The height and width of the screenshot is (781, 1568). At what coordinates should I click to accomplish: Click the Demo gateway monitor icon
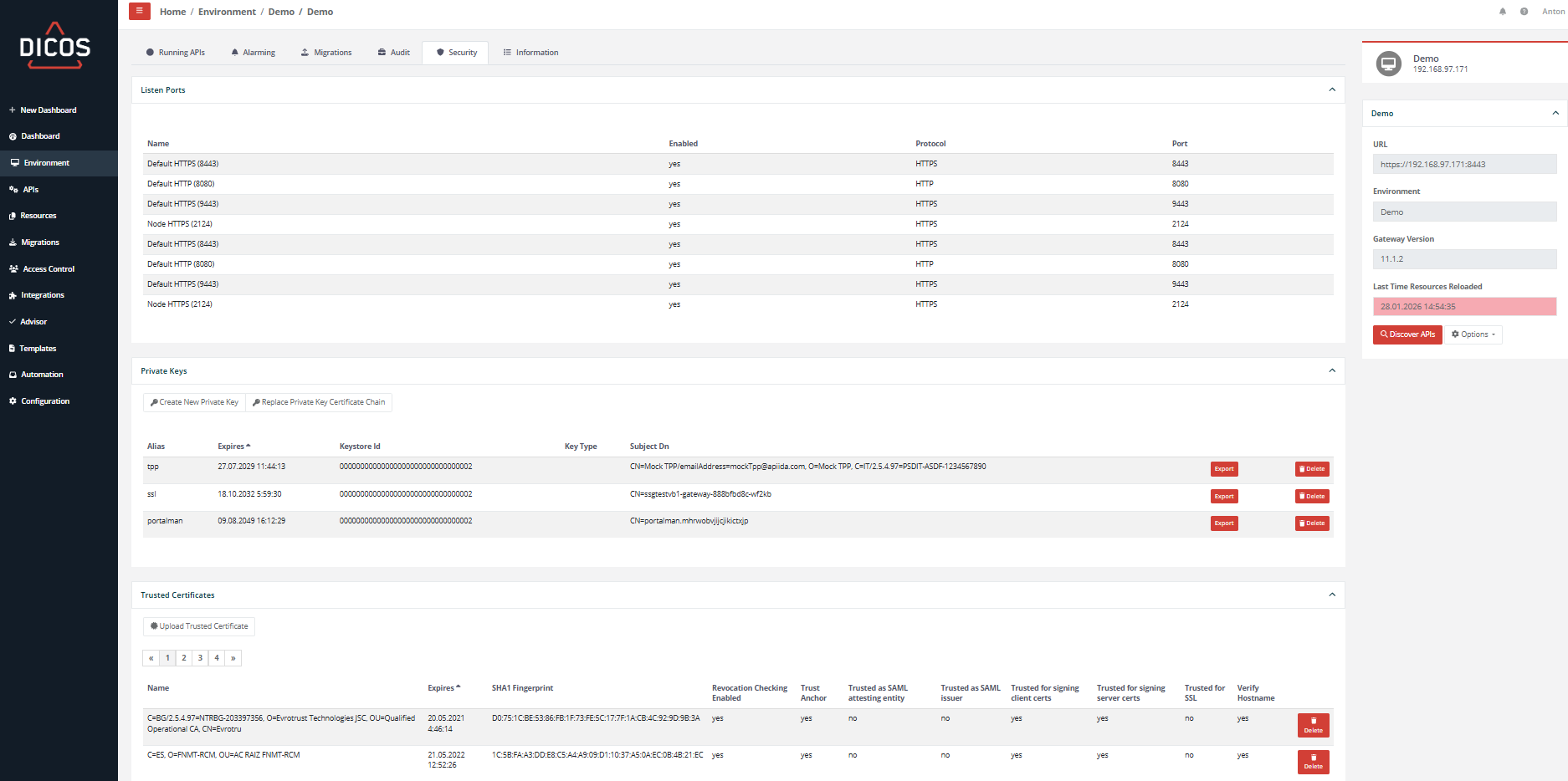(x=1389, y=64)
